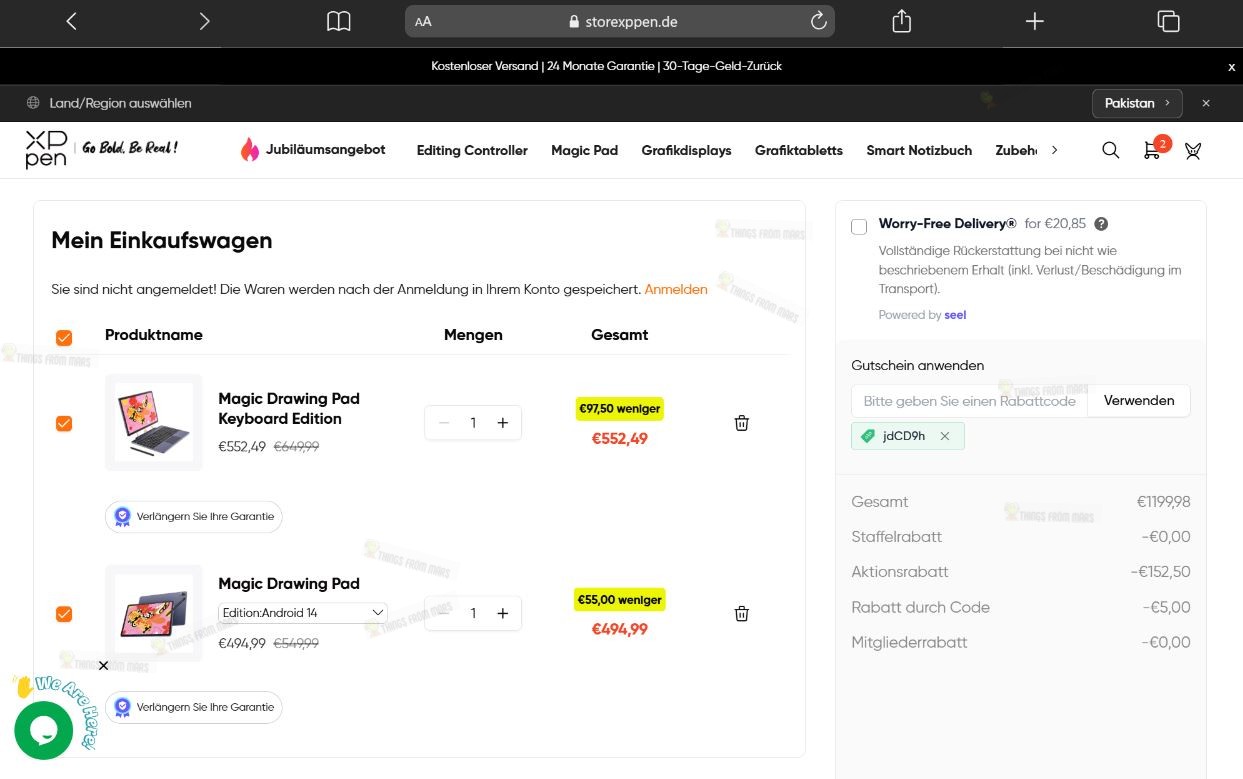Delete Keyboard Edition item with trash icon
Viewport: 1243px width, 779px height.
[x=742, y=423]
